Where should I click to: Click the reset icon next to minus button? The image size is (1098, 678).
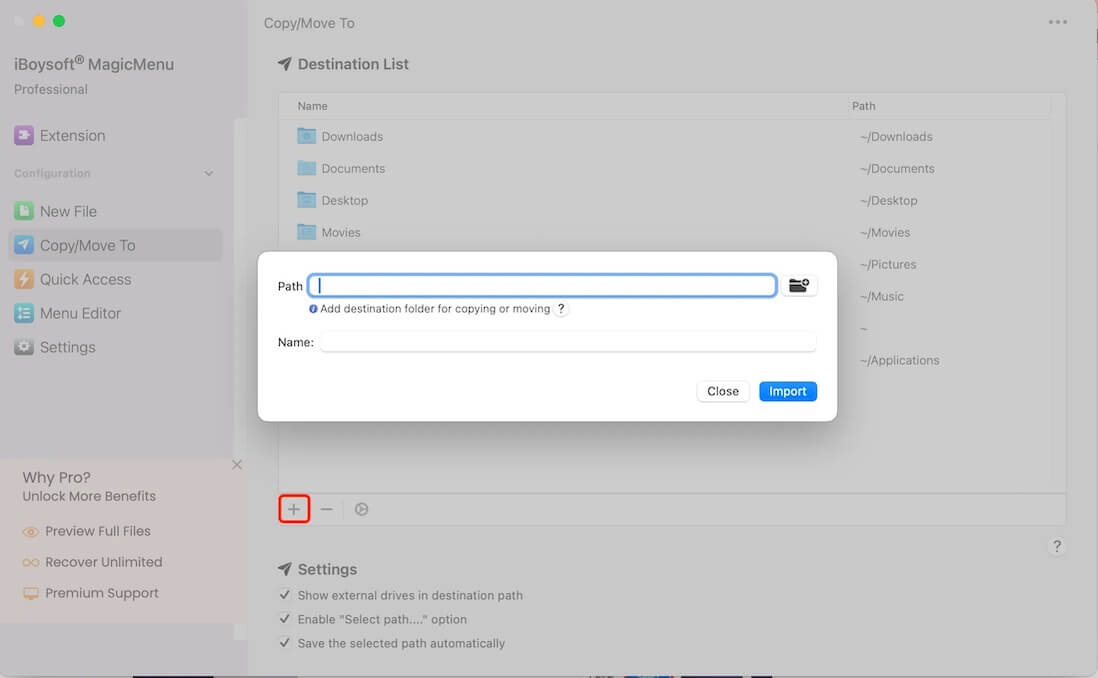click(x=361, y=509)
